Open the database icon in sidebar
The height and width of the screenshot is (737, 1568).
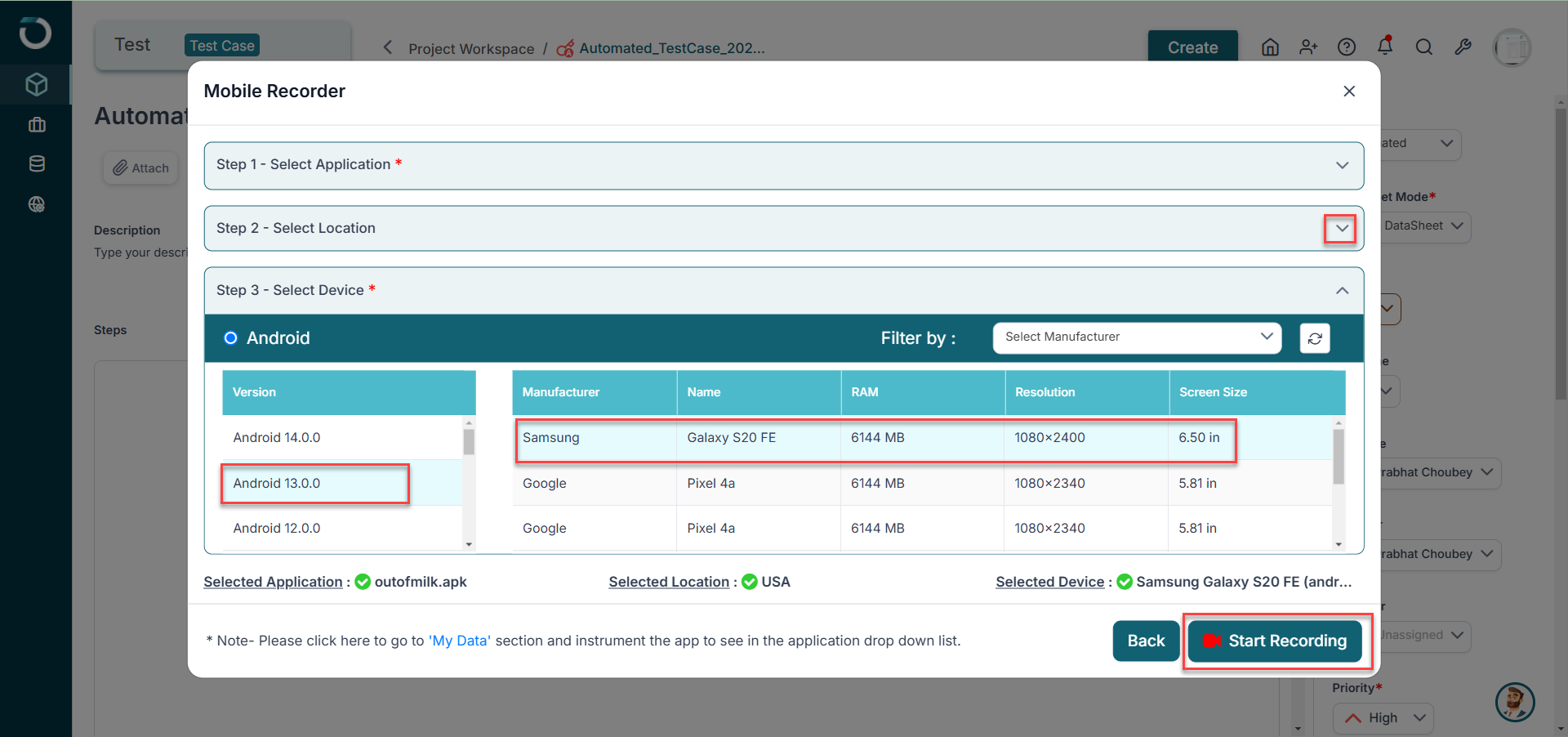[x=37, y=164]
